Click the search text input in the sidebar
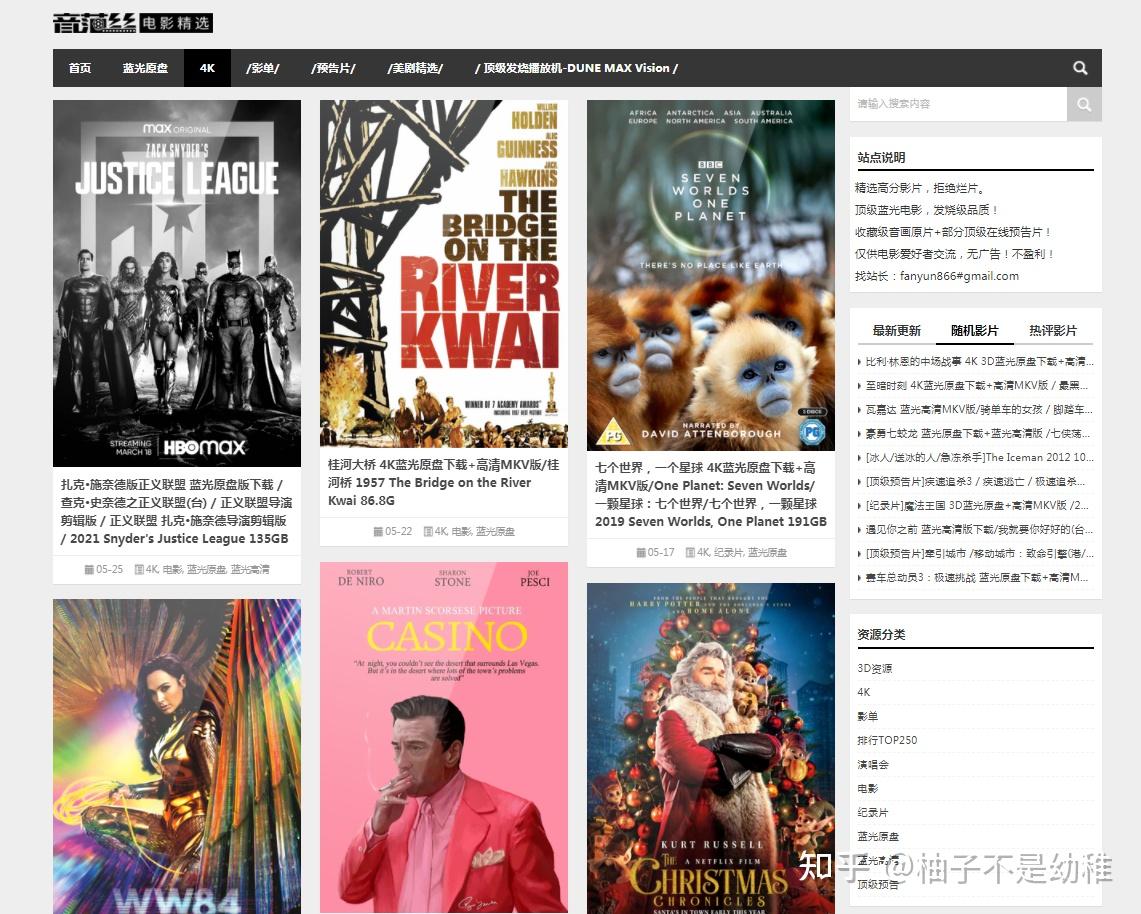 (x=958, y=104)
